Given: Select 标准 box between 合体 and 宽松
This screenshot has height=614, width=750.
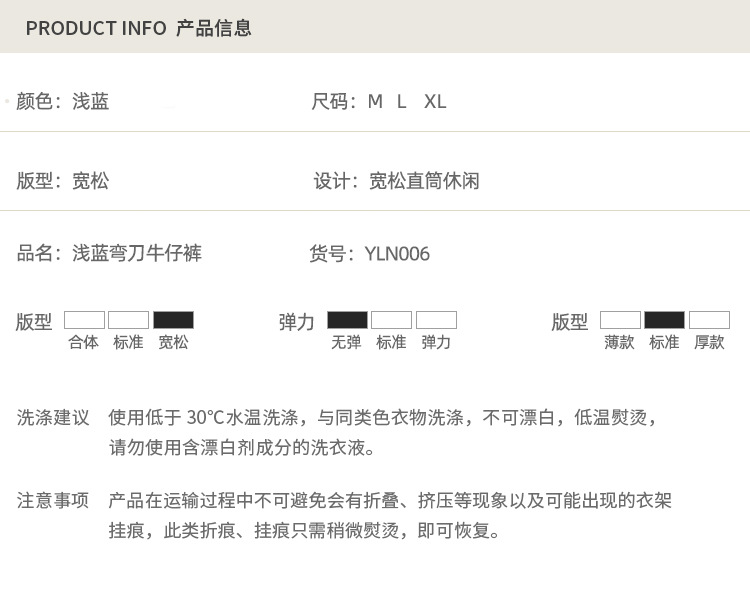Looking at the screenshot, I should pos(128,320).
